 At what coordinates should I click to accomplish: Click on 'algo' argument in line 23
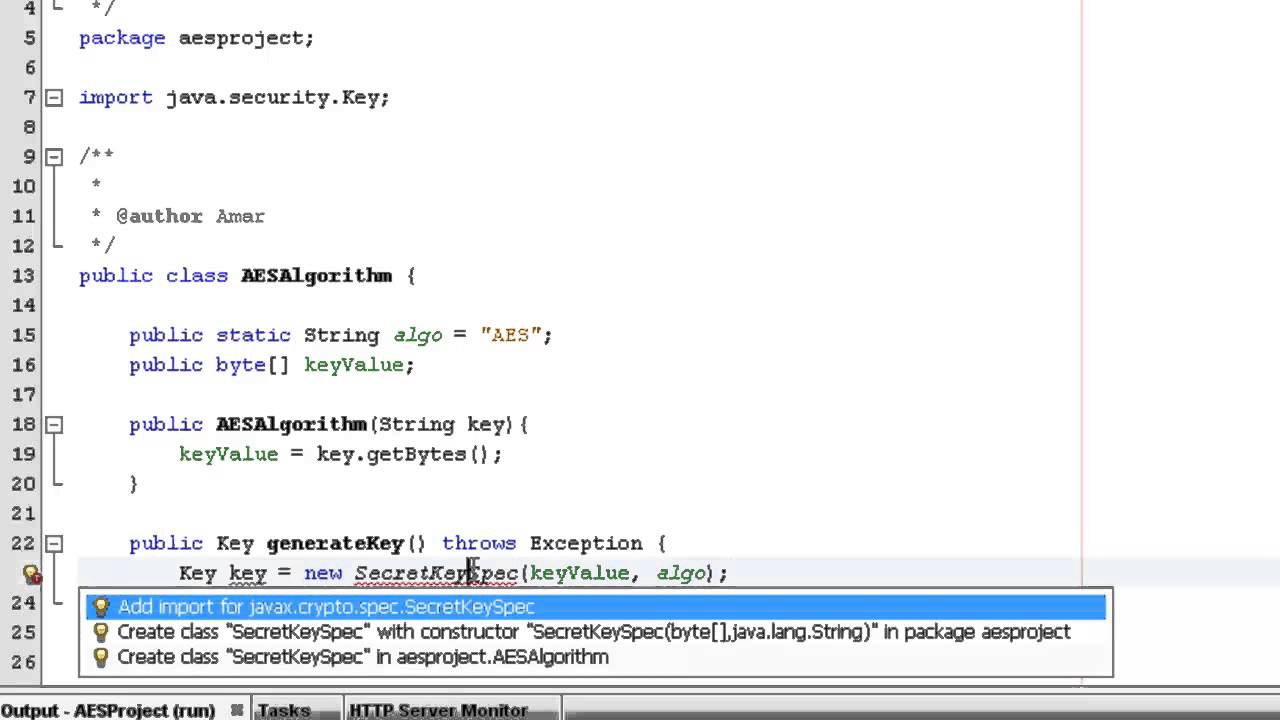[681, 573]
